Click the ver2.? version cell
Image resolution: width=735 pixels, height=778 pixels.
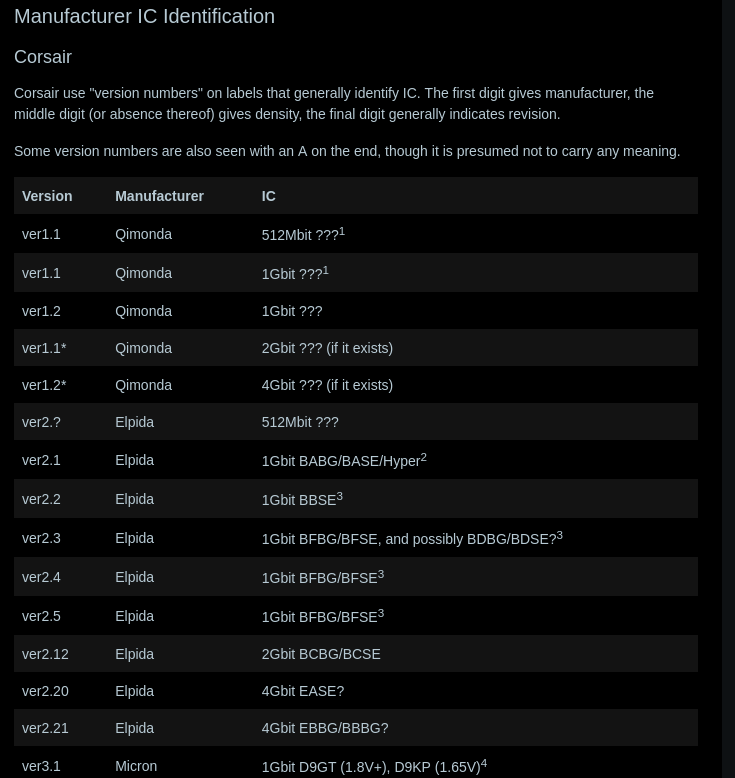[x=41, y=422]
